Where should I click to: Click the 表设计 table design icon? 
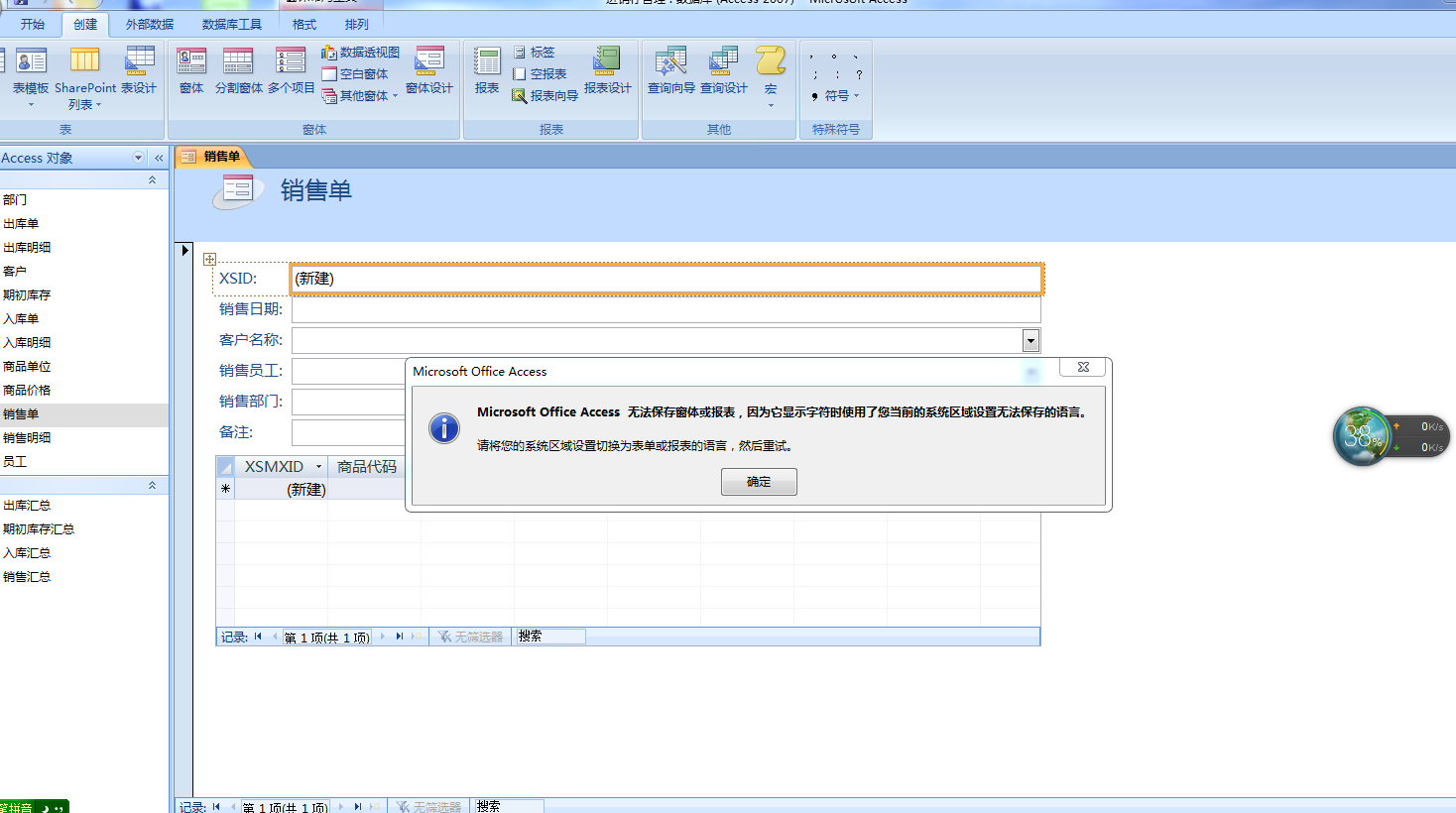[139, 70]
